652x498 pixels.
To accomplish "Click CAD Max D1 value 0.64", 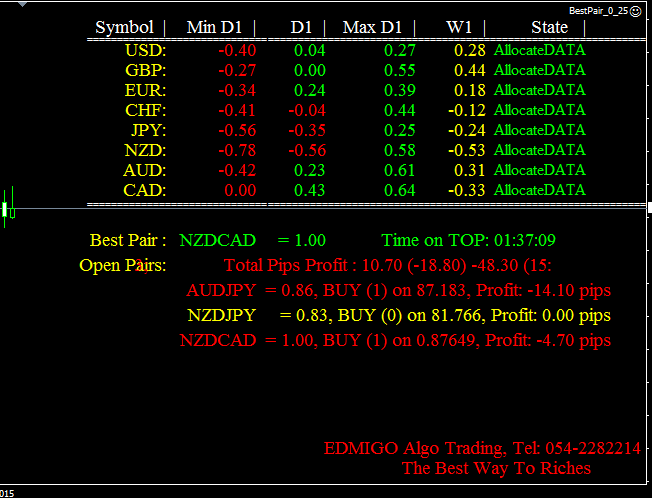I will [x=400, y=190].
